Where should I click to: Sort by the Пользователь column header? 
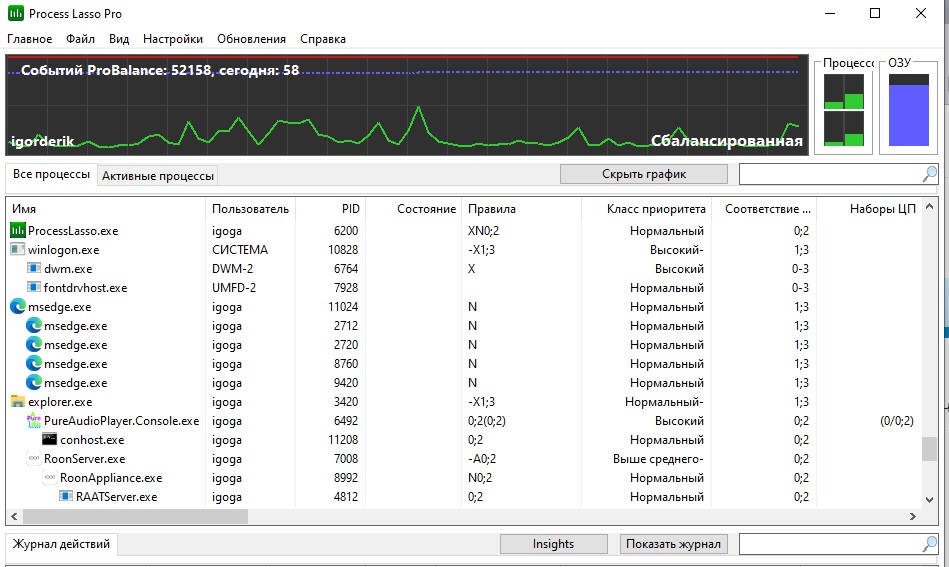point(251,209)
